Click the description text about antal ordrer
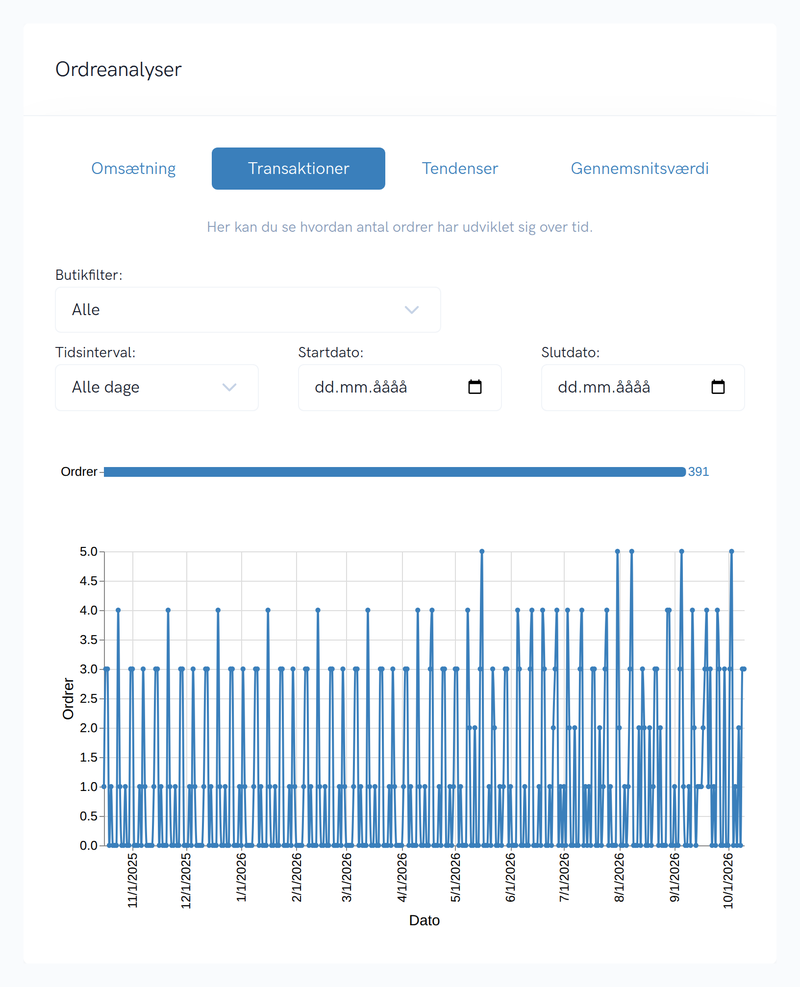This screenshot has width=800, height=987. (x=400, y=227)
